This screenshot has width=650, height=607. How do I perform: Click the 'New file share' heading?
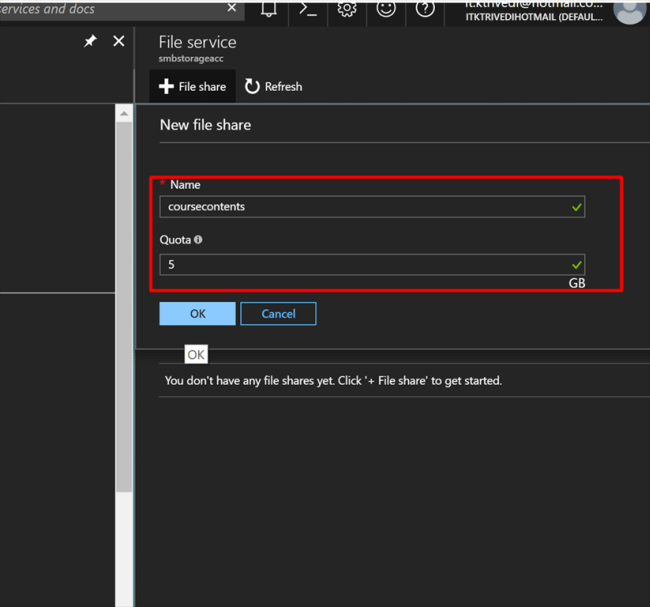click(x=206, y=125)
